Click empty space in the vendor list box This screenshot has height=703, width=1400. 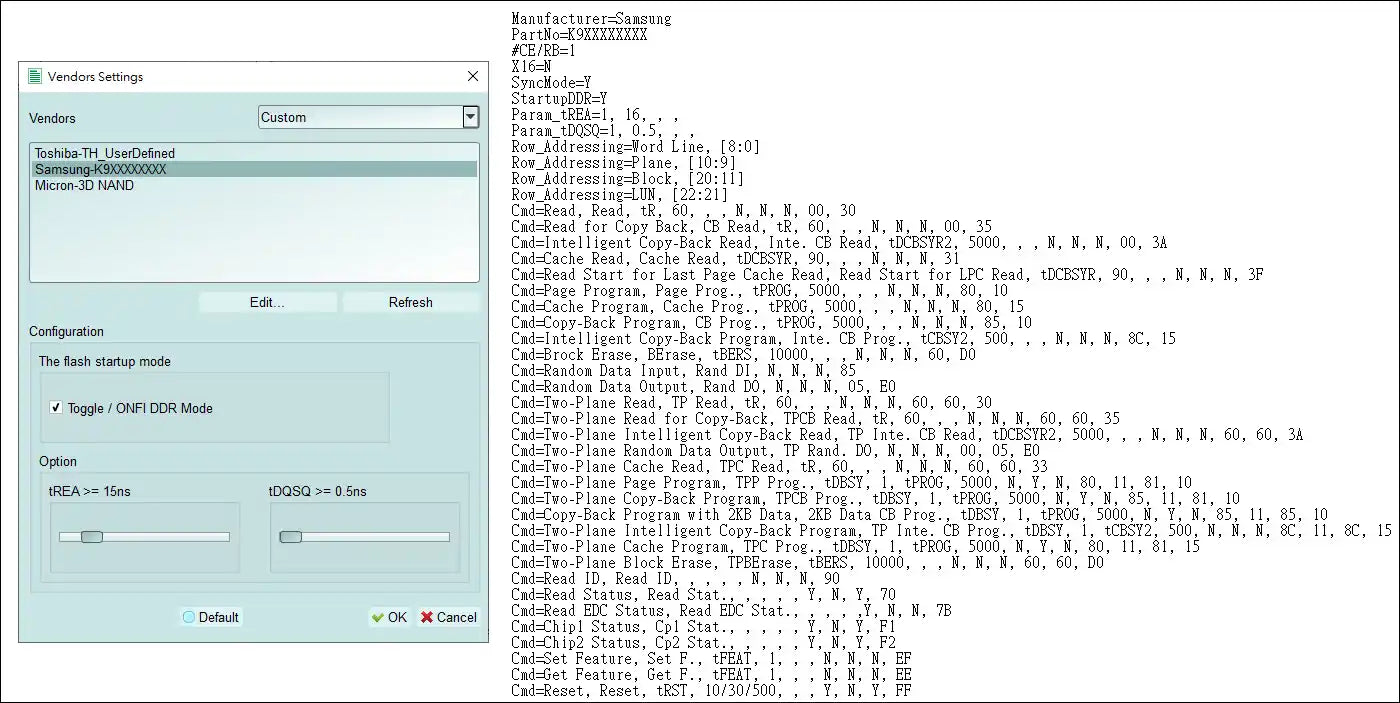tap(254, 240)
